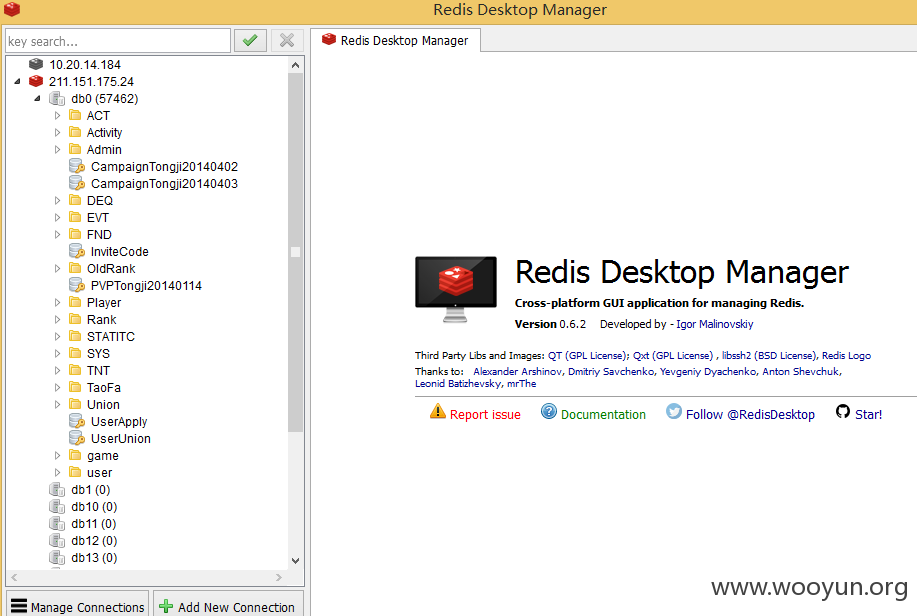Expand the TNT folder

coord(57,370)
